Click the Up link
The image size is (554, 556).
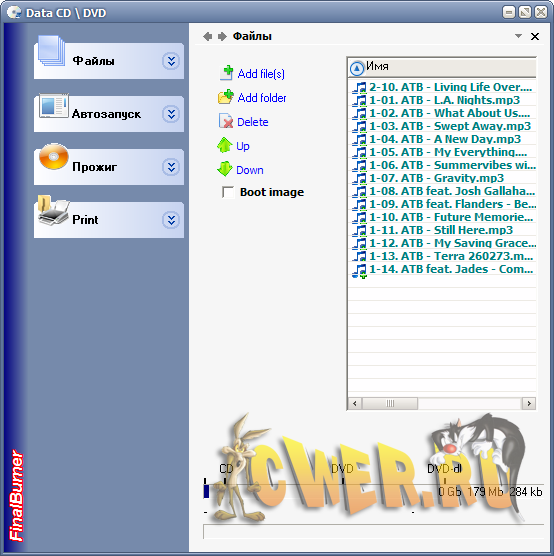click(243, 146)
